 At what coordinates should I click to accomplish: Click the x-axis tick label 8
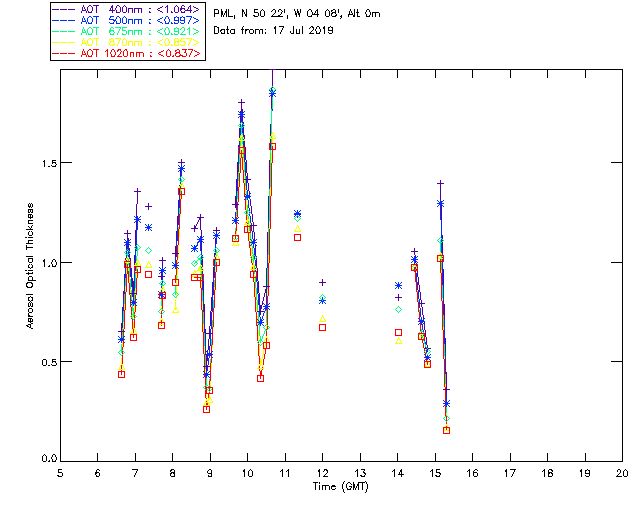coord(173,473)
